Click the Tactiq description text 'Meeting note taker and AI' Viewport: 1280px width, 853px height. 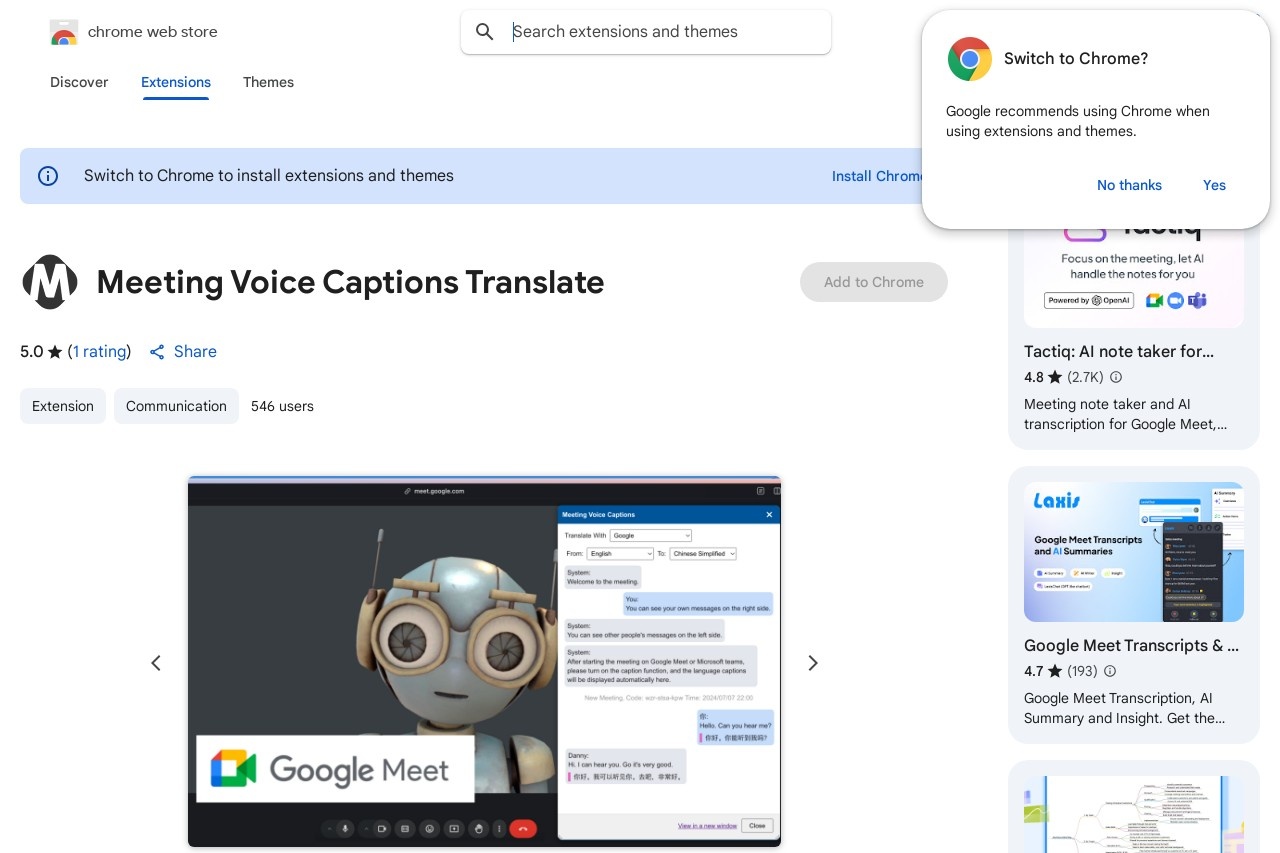(x=1107, y=405)
